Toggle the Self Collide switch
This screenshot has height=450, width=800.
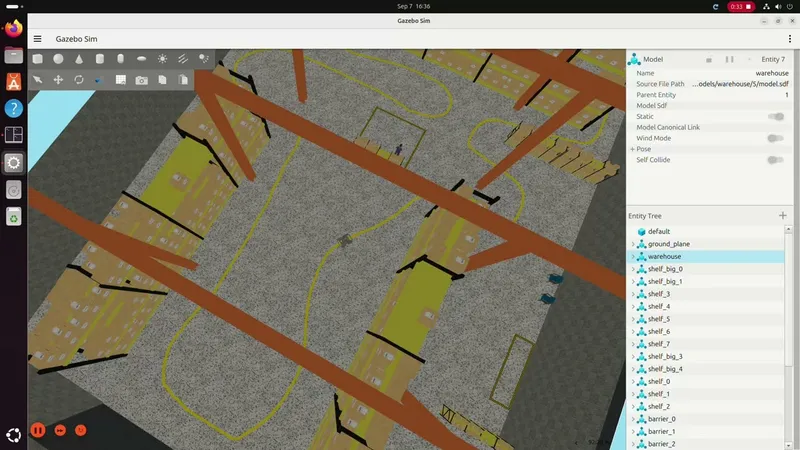(775, 160)
